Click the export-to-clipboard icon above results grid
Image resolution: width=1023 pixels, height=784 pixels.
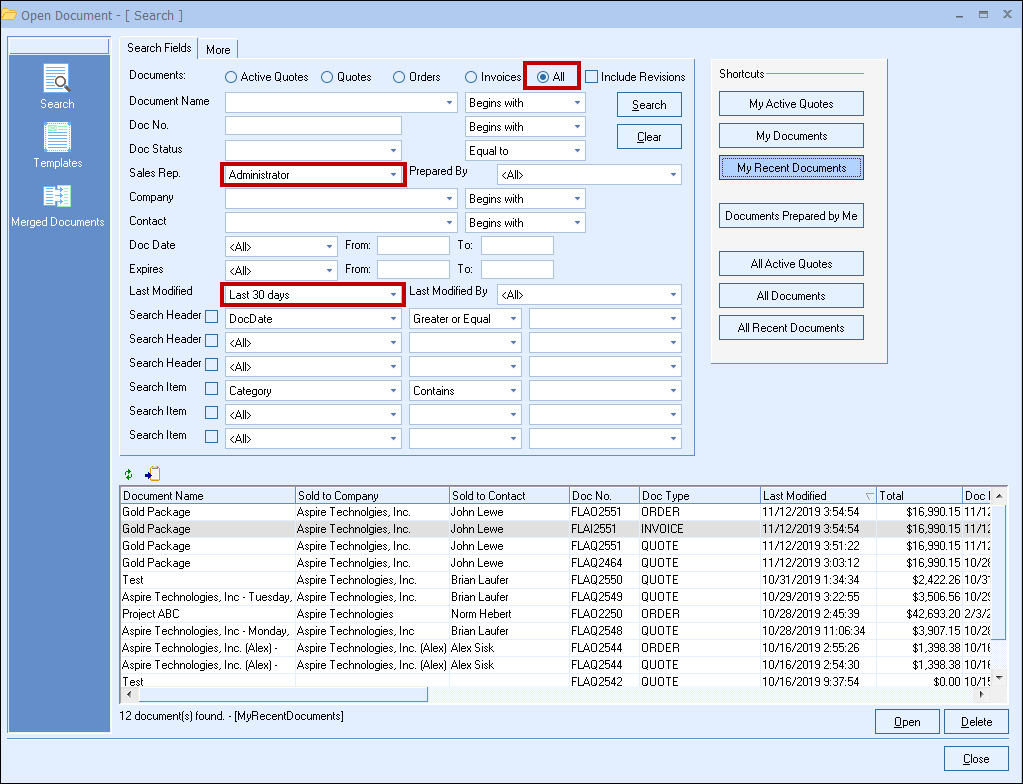[152, 474]
